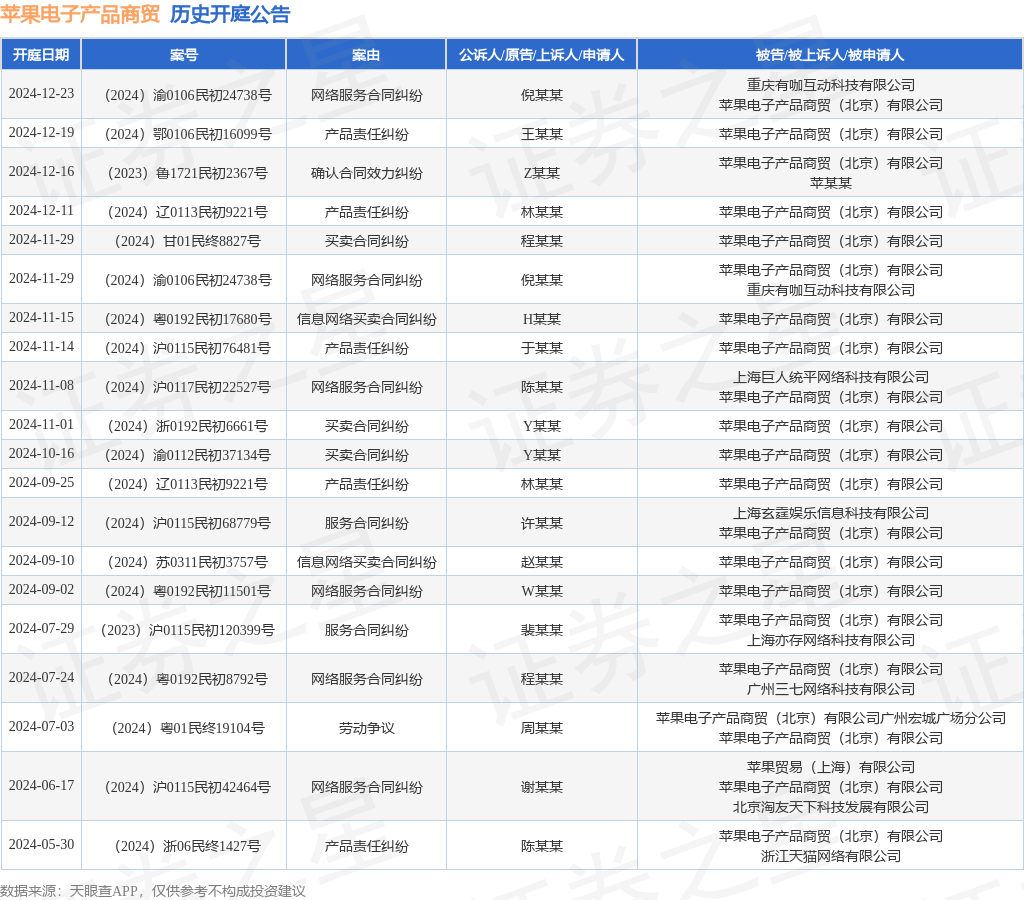Click defendant 苹某某
The width and height of the screenshot is (1024, 900).
831,183
